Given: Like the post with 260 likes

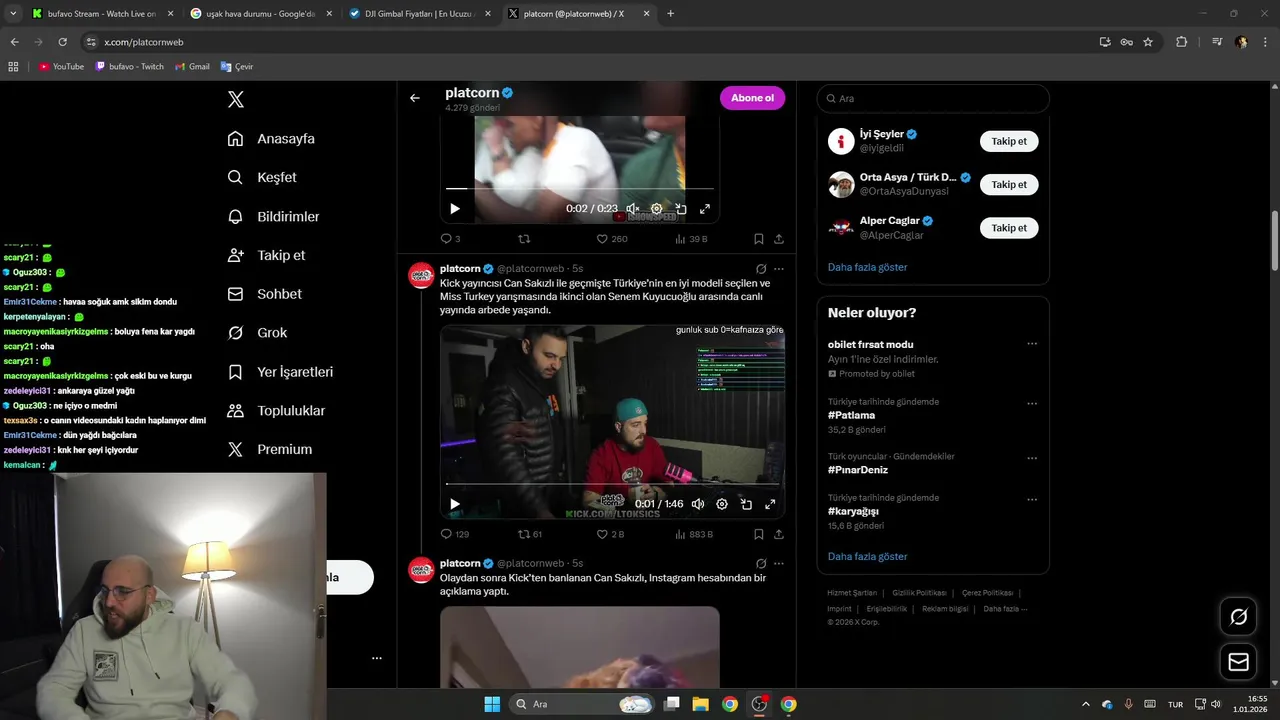Looking at the screenshot, I should tap(612, 239).
